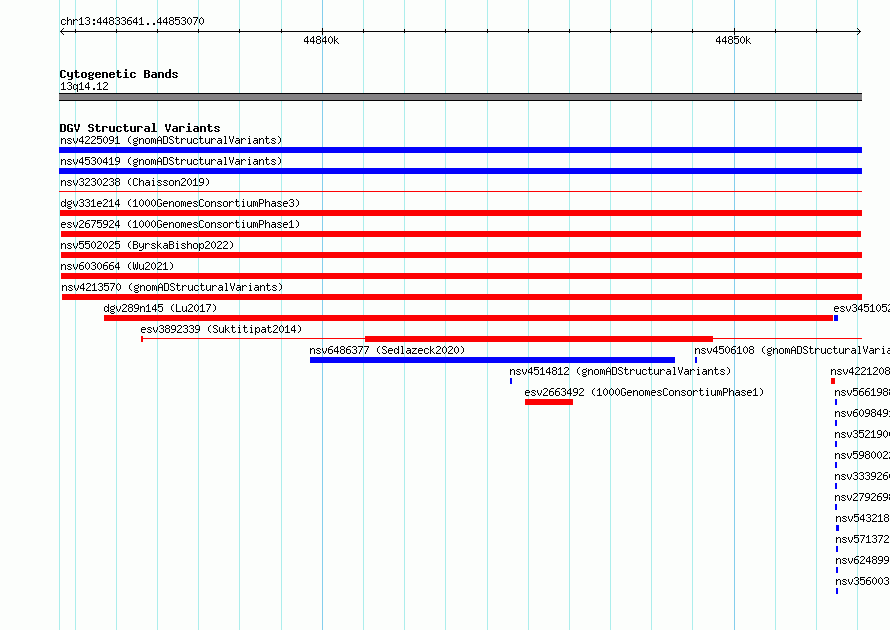Click the 13q14.12 band label
The height and width of the screenshot is (630, 890).
[84, 86]
